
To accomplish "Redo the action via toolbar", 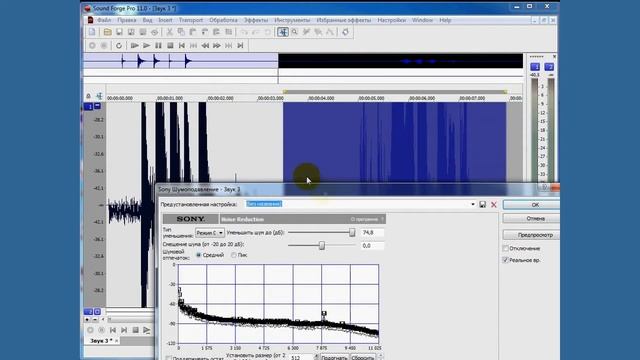I will tap(256, 32).
